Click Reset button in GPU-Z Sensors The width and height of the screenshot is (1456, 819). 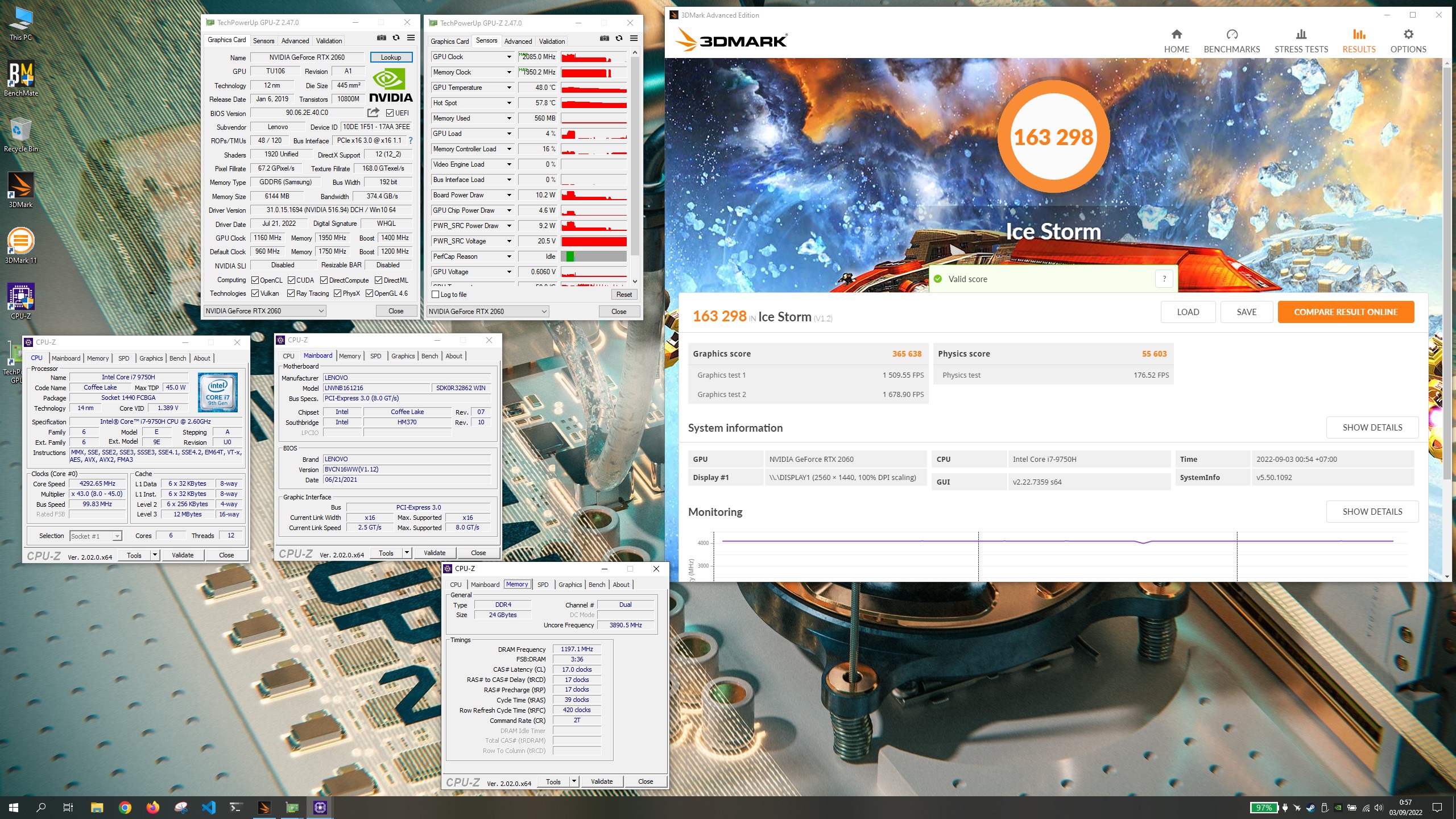[x=624, y=295]
